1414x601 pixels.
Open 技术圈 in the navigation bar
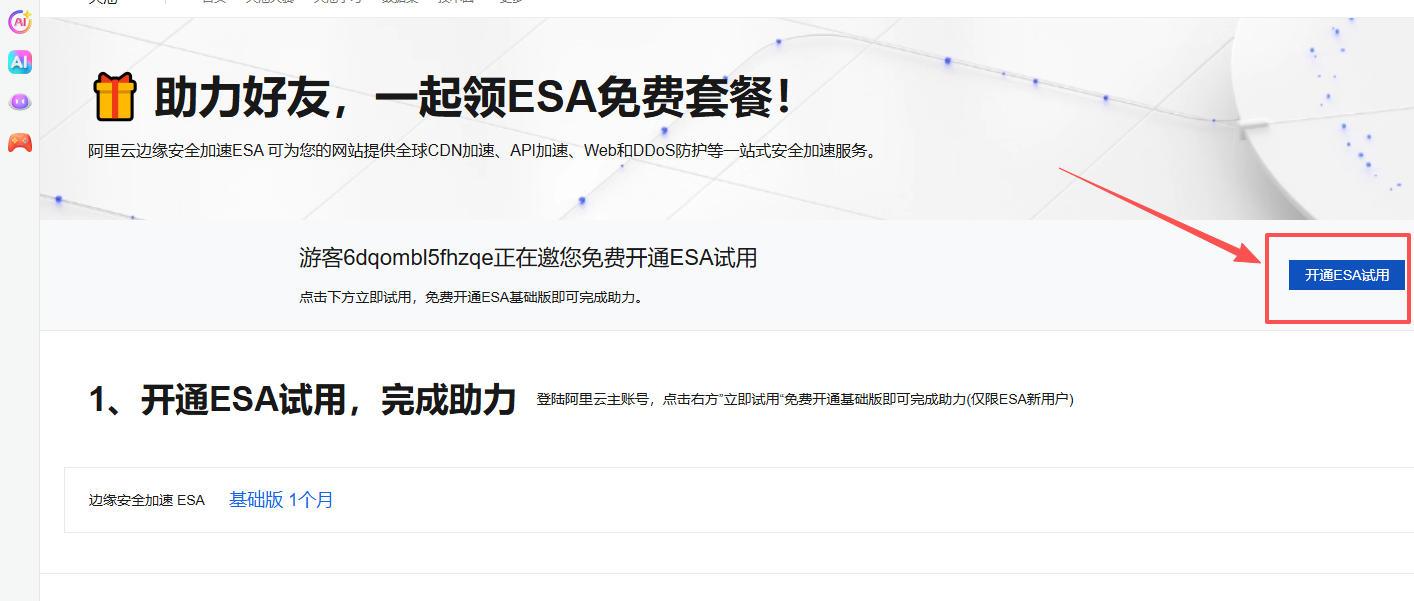pyautogui.click(x=455, y=2)
